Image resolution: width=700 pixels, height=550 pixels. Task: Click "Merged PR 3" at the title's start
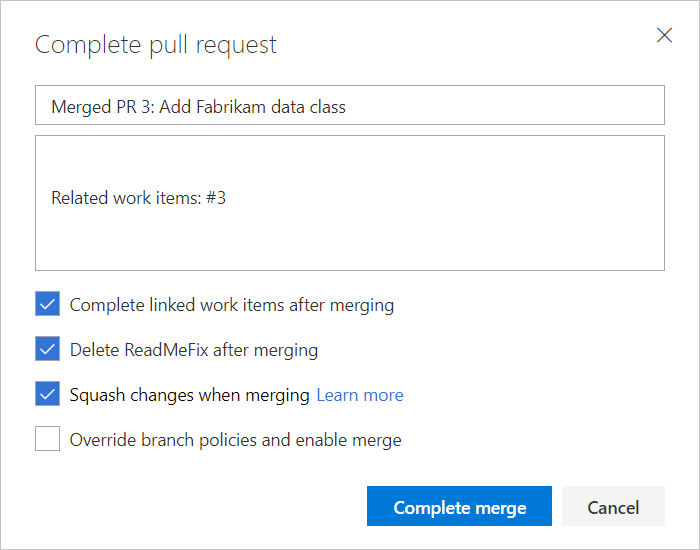pyautogui.click(x=94, y=106)
